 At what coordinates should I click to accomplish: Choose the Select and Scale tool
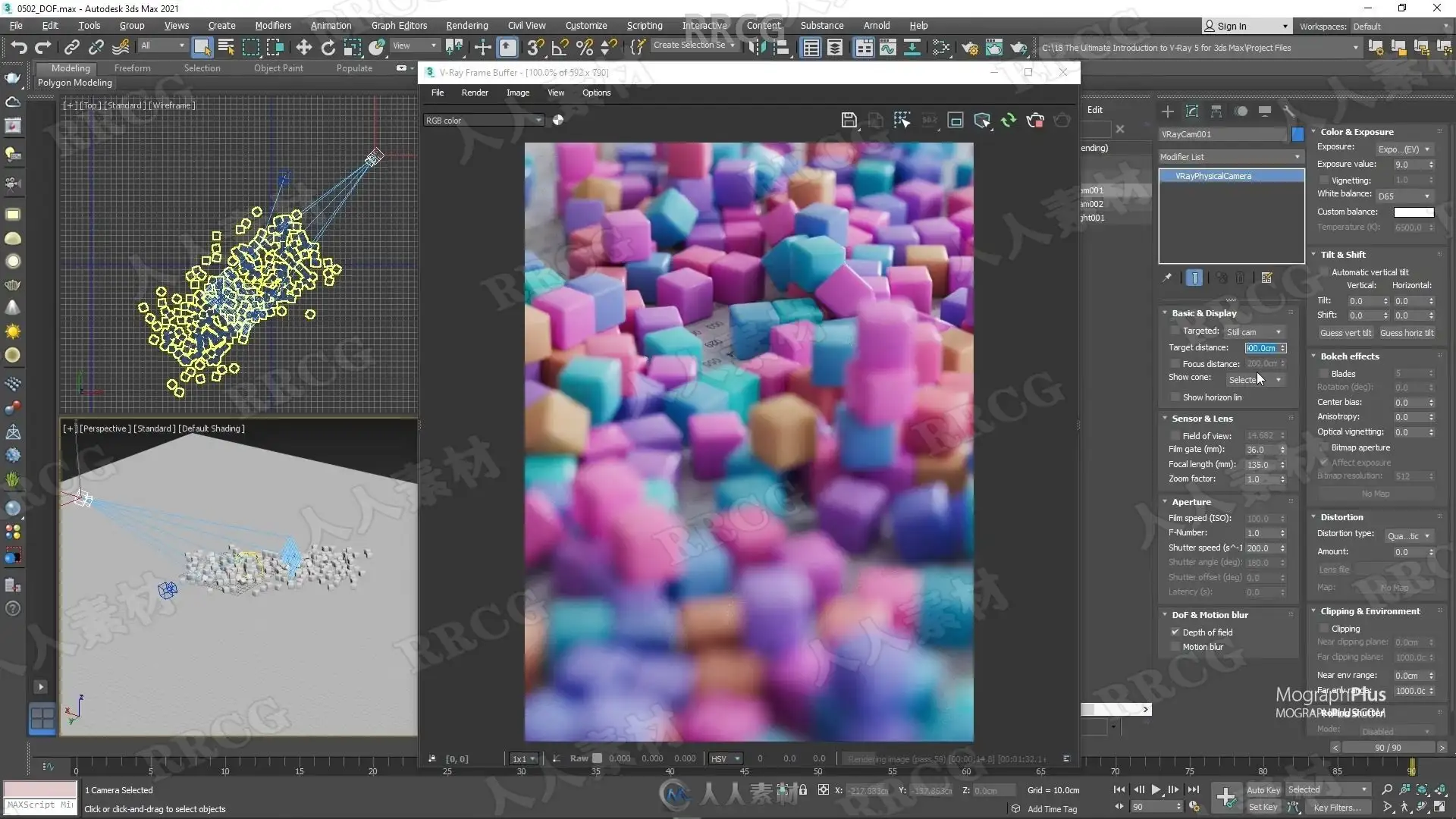[352, 47]
